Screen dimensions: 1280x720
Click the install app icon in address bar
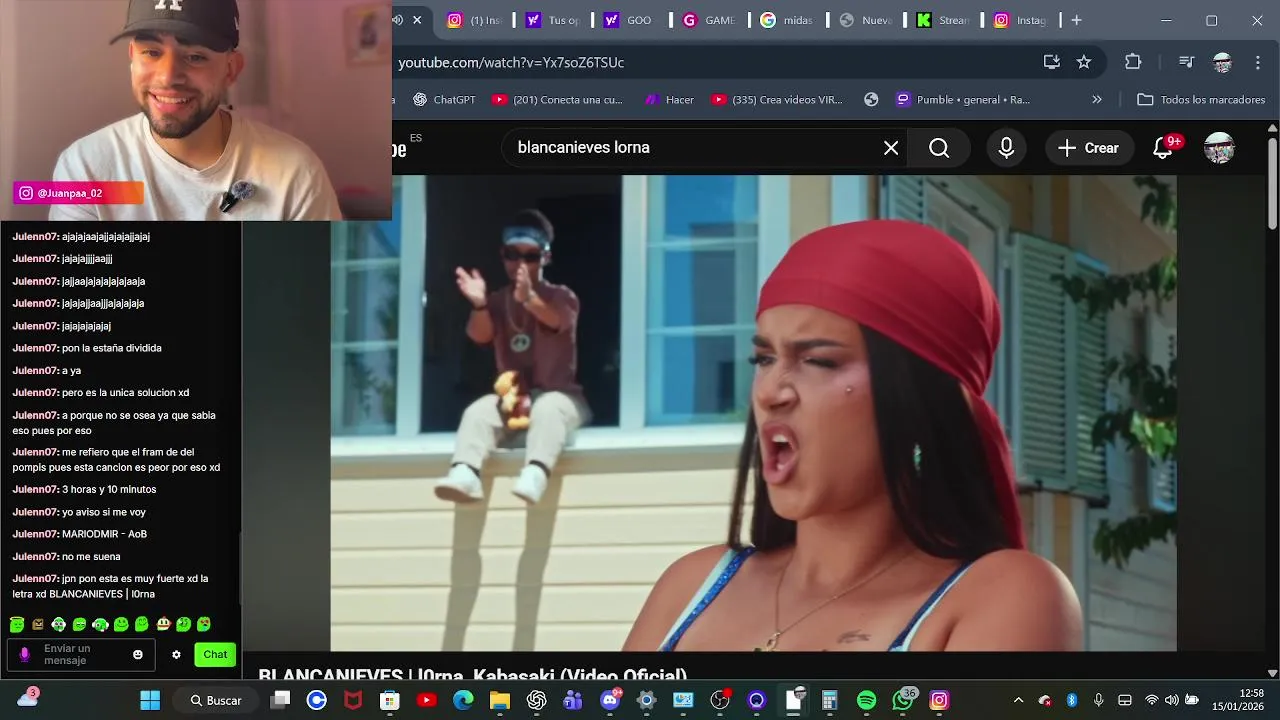tap(1052, 62)
